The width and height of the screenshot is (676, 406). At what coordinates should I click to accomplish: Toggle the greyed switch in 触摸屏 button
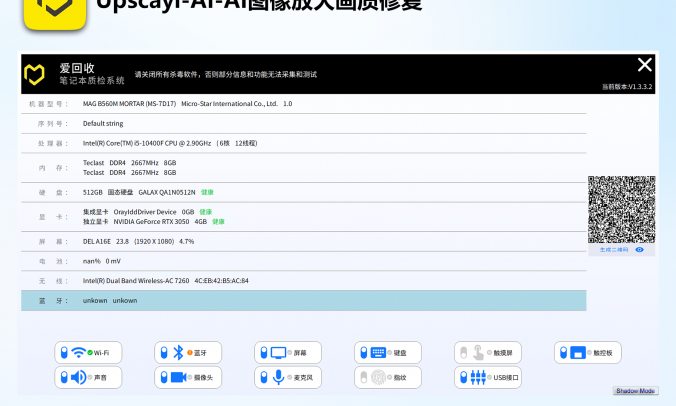(x=464, y=353)
